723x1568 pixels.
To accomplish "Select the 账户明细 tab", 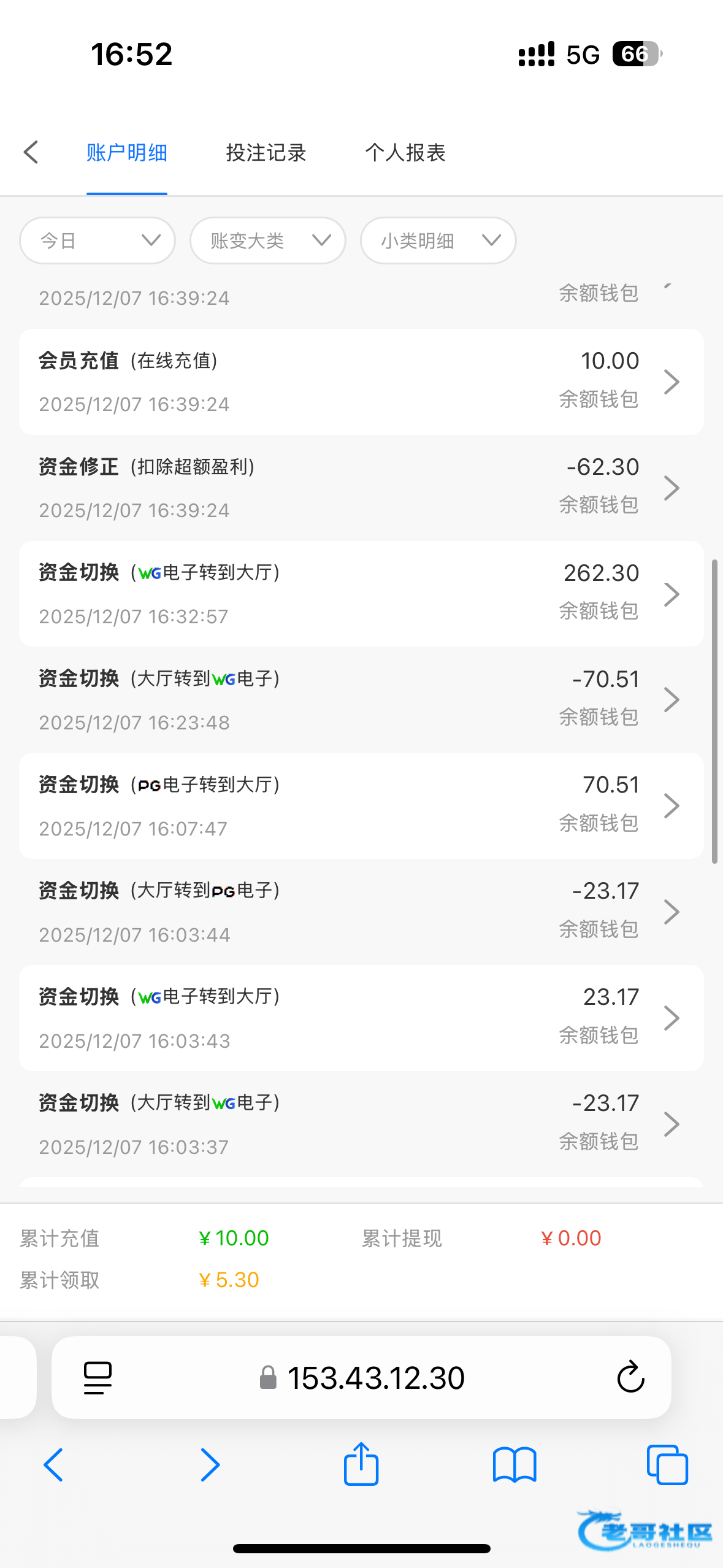I will tap(127, 153).
